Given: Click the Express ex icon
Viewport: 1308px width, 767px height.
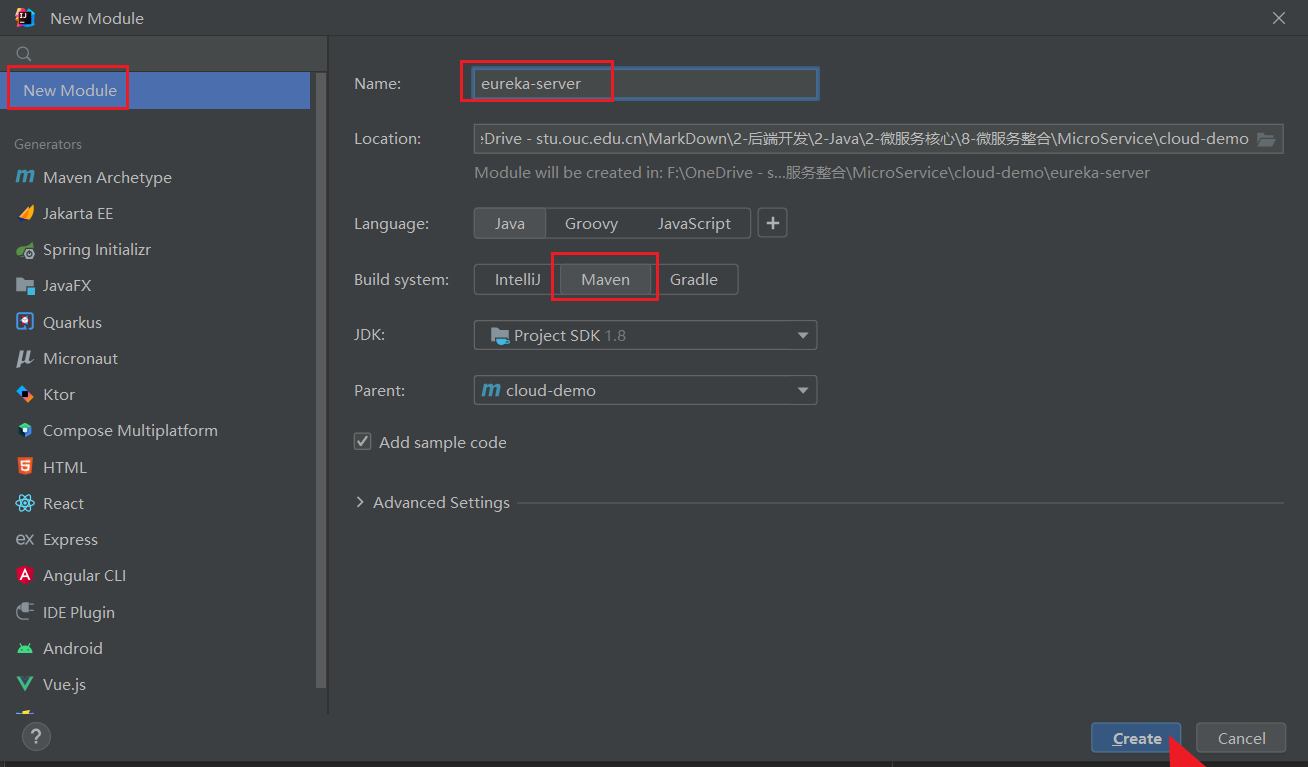Looking at the screenshot, I should 25,539.
